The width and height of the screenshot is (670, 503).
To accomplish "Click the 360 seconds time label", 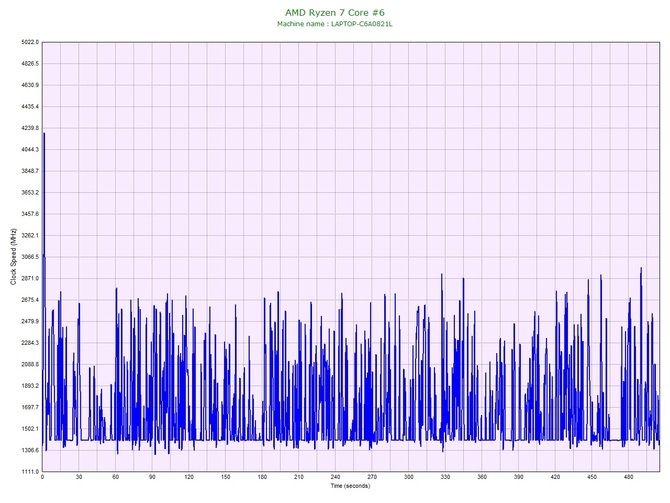I will click(x=482, y=477).
